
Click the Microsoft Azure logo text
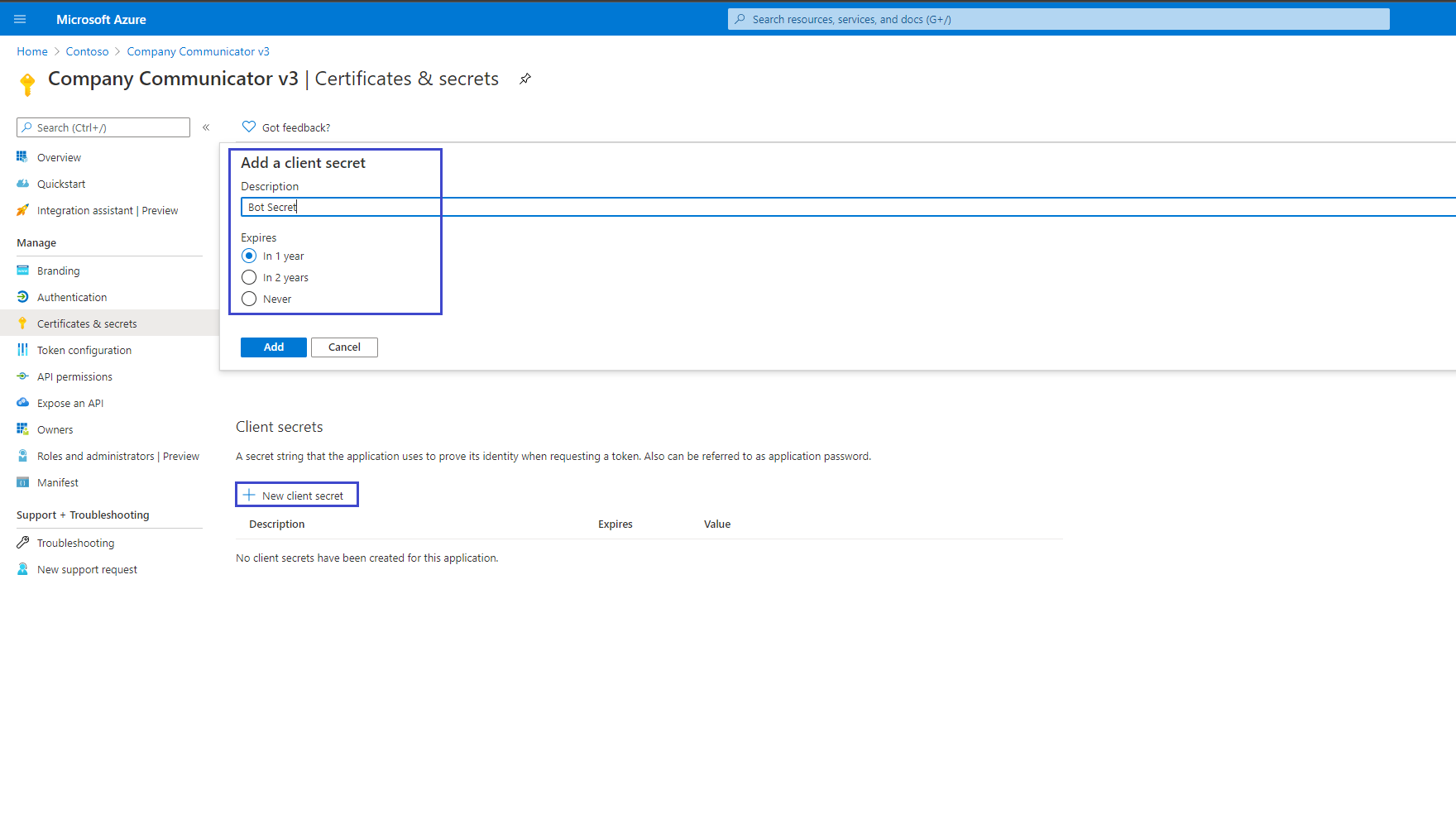click(101, 19)
